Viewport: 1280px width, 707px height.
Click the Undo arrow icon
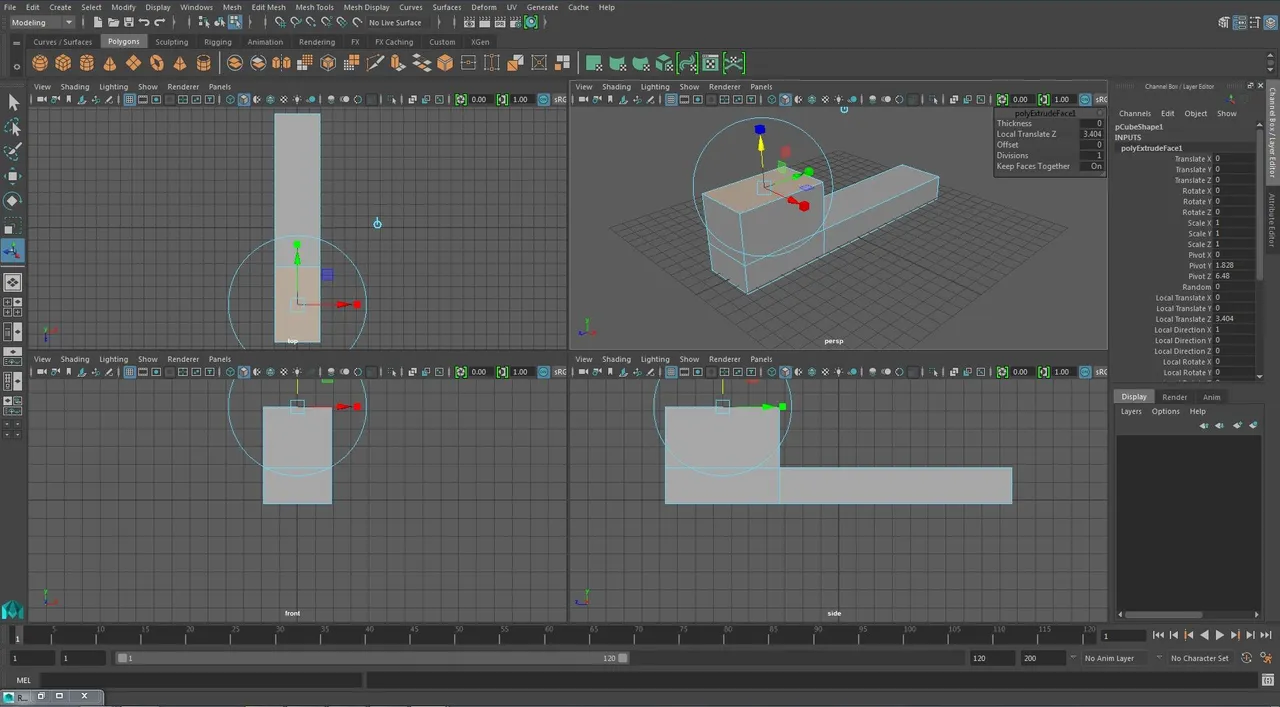coord(144,22)
